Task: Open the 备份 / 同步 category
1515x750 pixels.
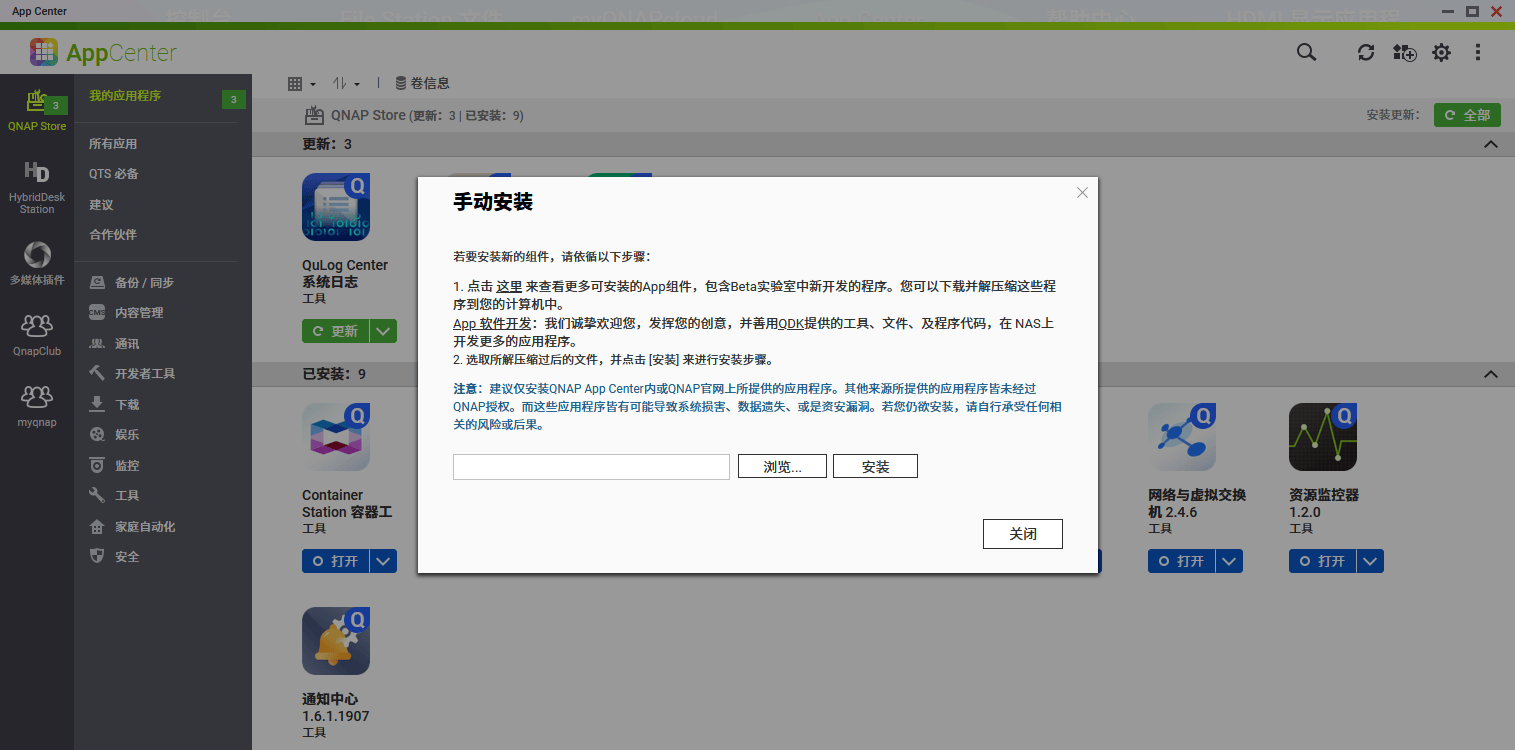Action: coord(131,283)
